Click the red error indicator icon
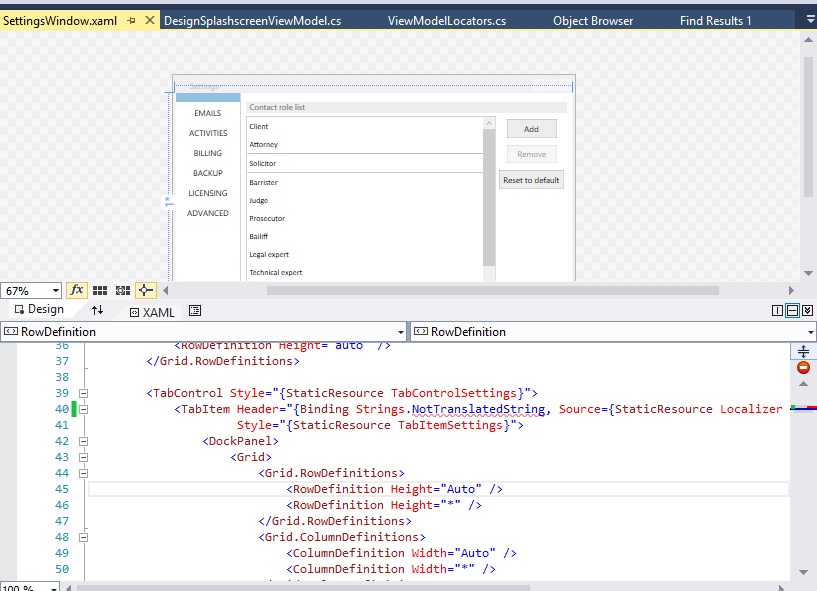817x591 pixels. (x=803, y=368)
